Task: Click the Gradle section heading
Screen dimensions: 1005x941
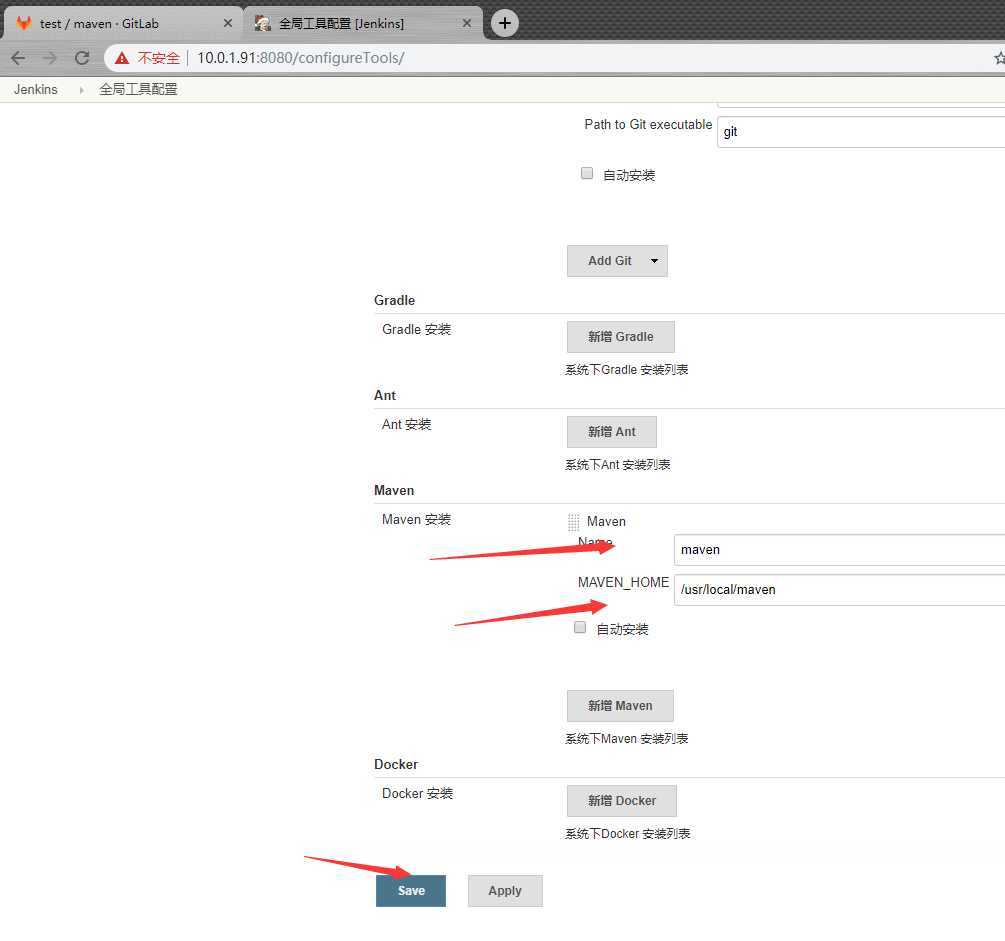Action: pyautogui.click(x=394, y=301)
